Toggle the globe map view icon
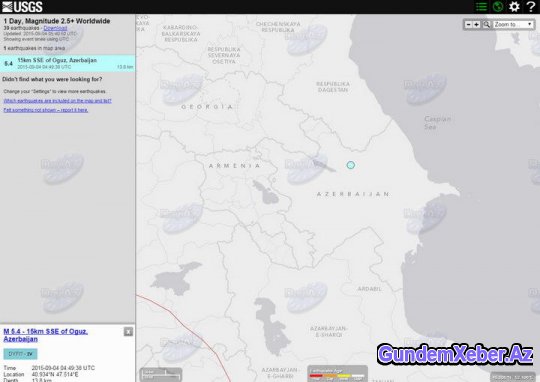The height and width of the screenshot is (382, 540). 498,7
